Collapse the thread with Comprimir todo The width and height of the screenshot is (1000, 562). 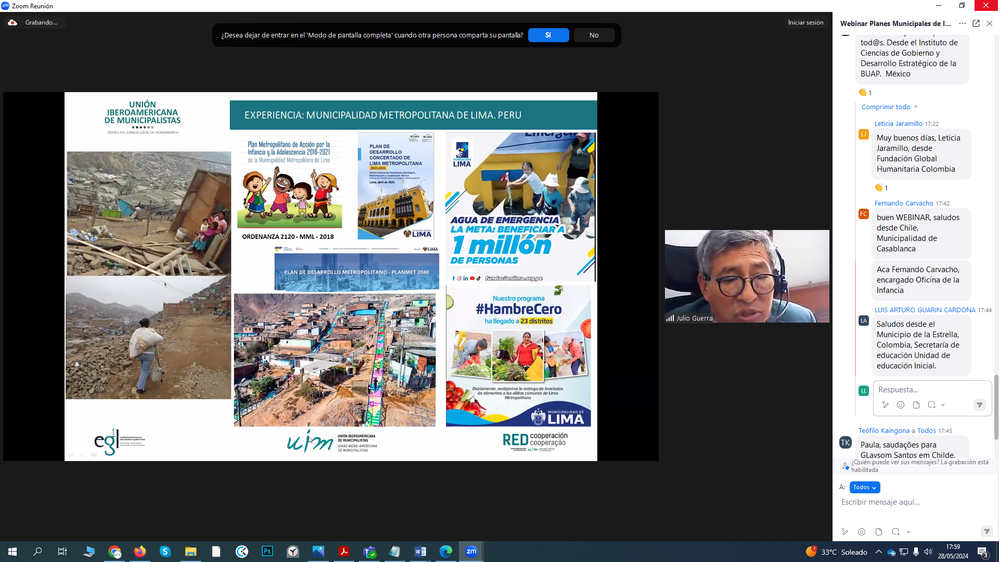click(x=889, y=107)
